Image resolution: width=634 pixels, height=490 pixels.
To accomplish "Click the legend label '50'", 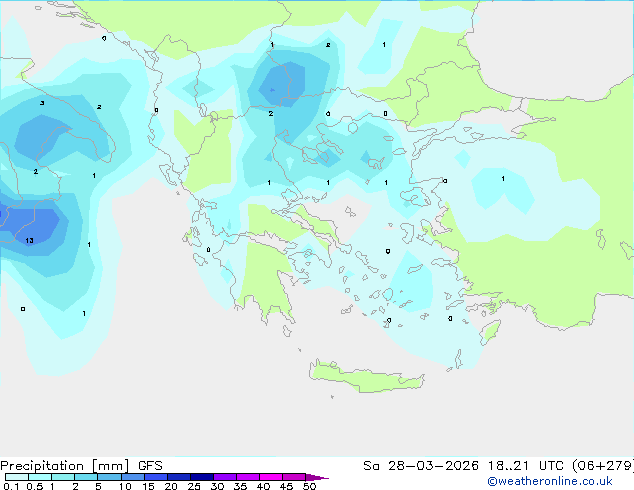I will coord(309,486).
